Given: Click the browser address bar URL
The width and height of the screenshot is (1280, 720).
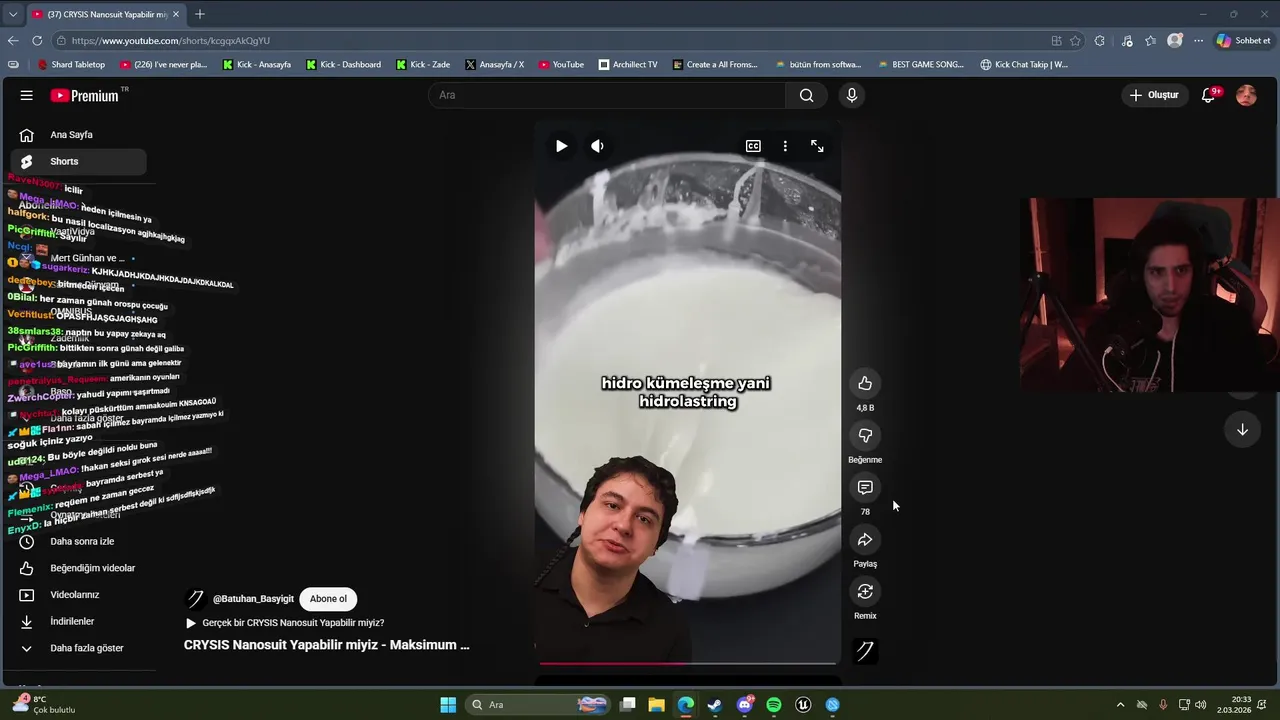Looking at the screenshot, I should [x=171, y=41].
